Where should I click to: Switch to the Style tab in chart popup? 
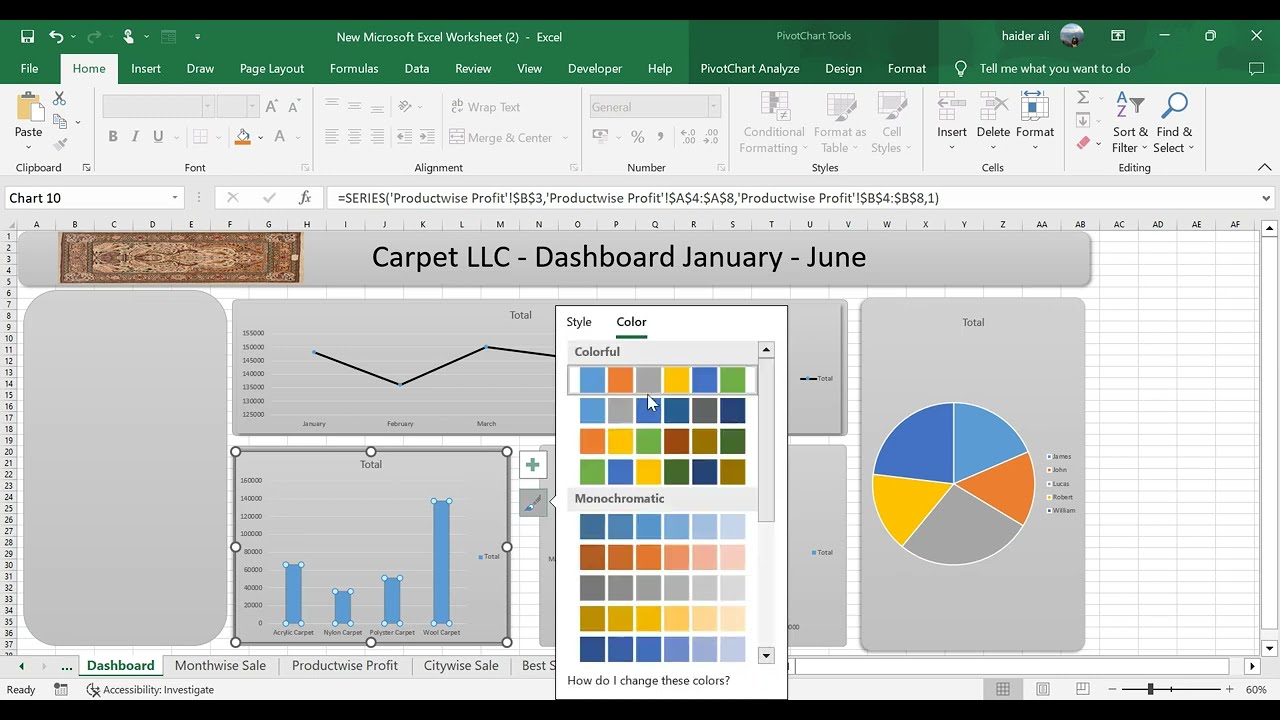pyautogui.click(x=579, y=322)
